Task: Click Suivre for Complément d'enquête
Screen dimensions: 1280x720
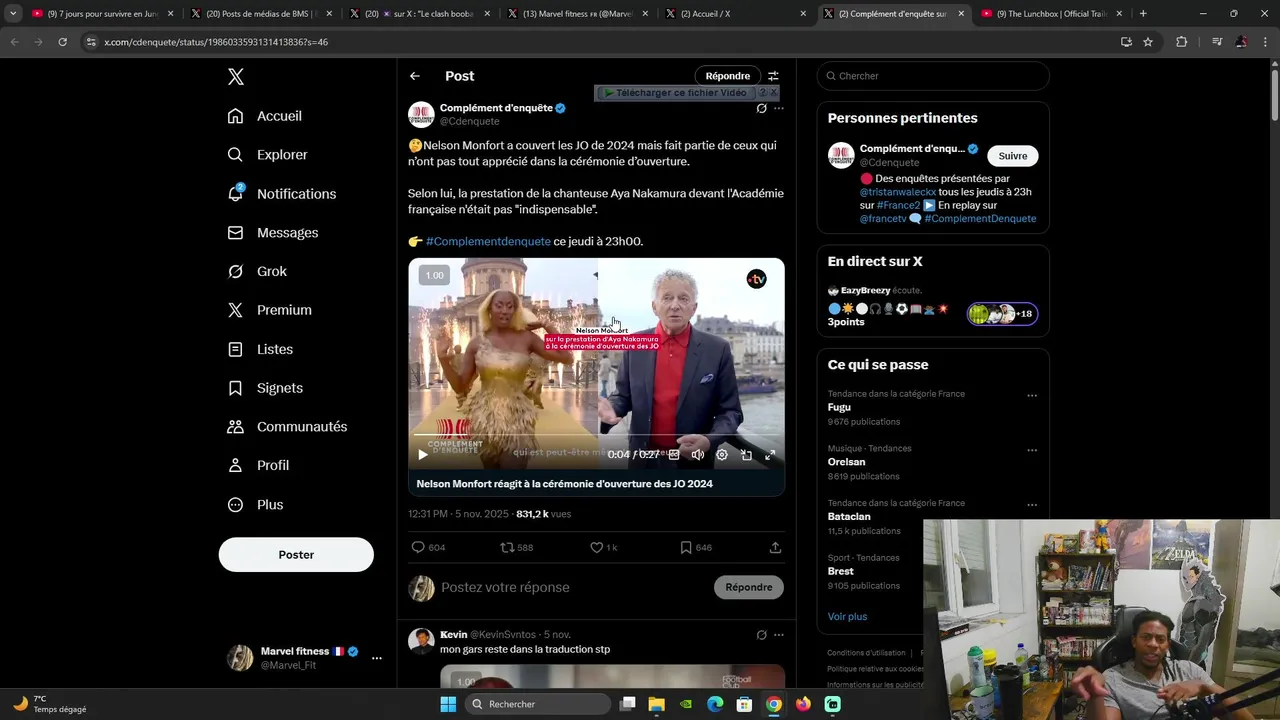Action: tap(1013, 156)
